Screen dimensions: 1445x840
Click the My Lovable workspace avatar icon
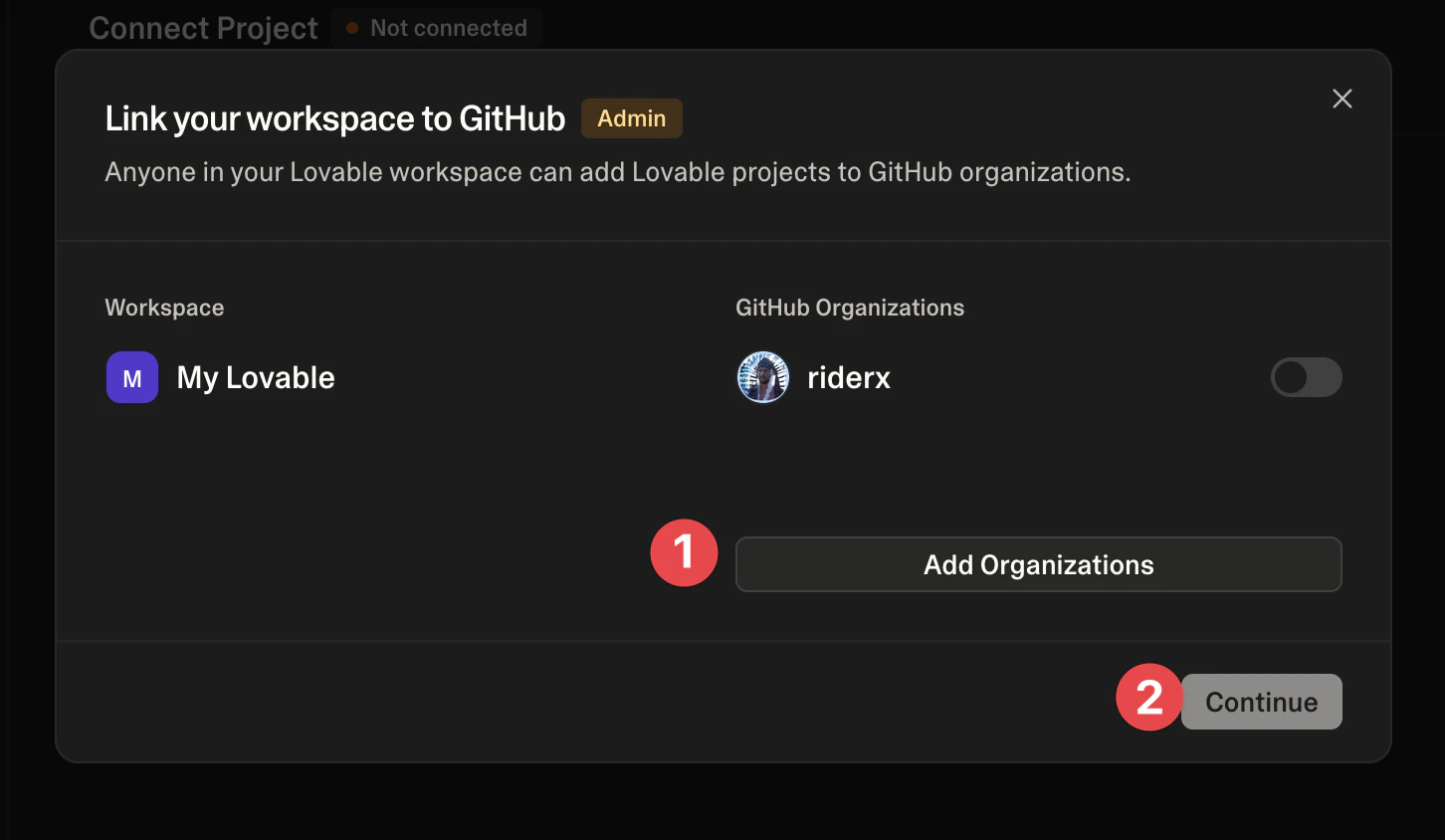pos(131,377)
